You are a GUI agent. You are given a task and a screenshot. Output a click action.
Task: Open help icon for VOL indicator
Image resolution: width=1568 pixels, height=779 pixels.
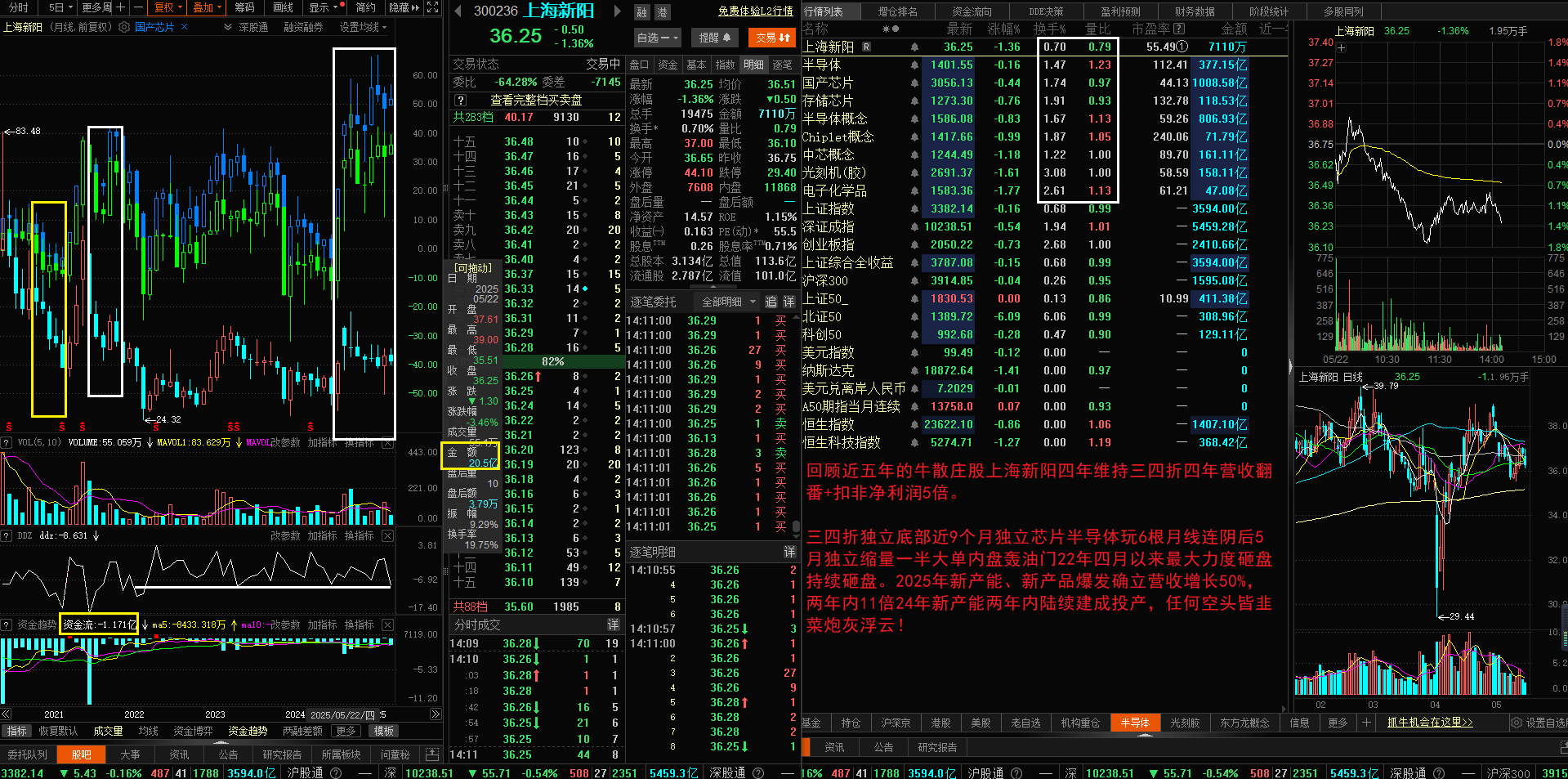(7, 442)
